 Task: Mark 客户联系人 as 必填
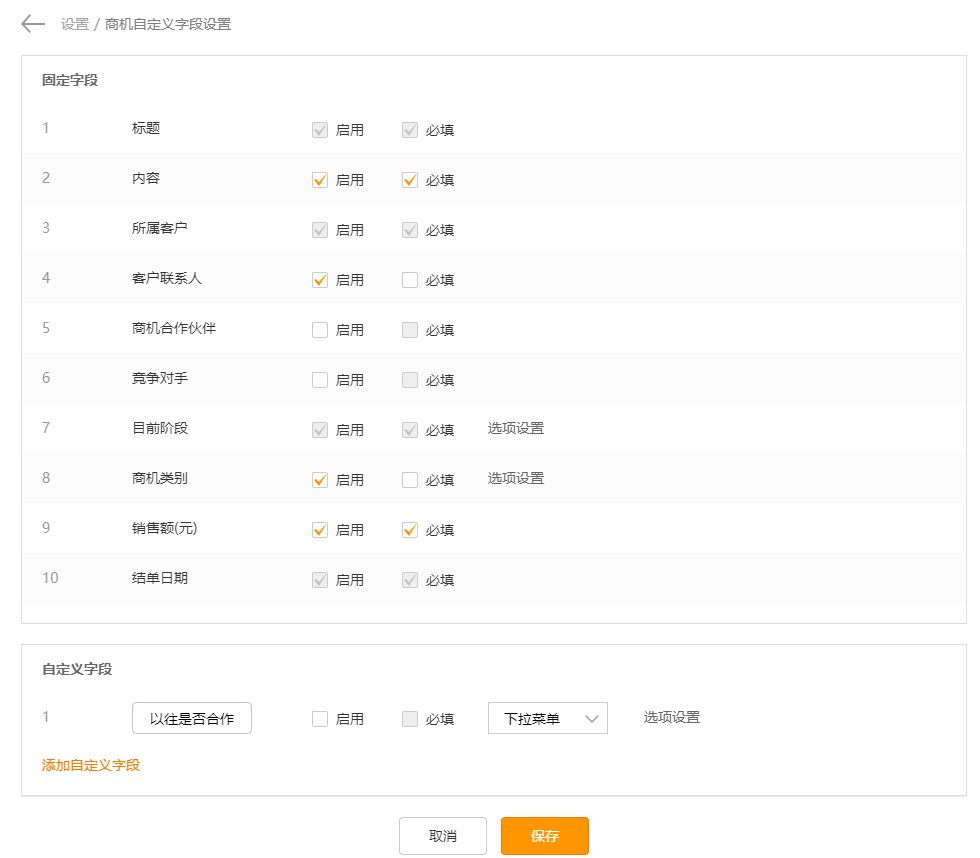click(410, 280)
